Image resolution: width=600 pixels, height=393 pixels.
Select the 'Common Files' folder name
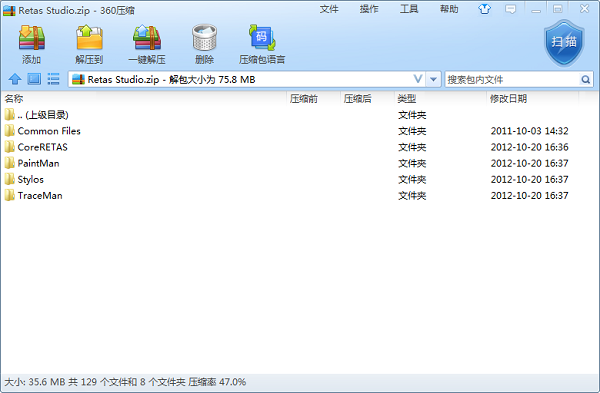49,131
